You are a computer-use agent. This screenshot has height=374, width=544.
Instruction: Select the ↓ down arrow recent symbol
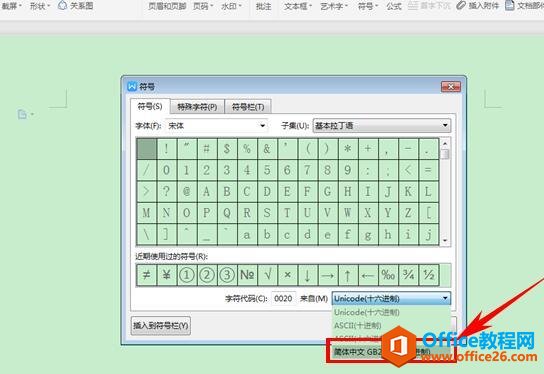pos(307,275)
